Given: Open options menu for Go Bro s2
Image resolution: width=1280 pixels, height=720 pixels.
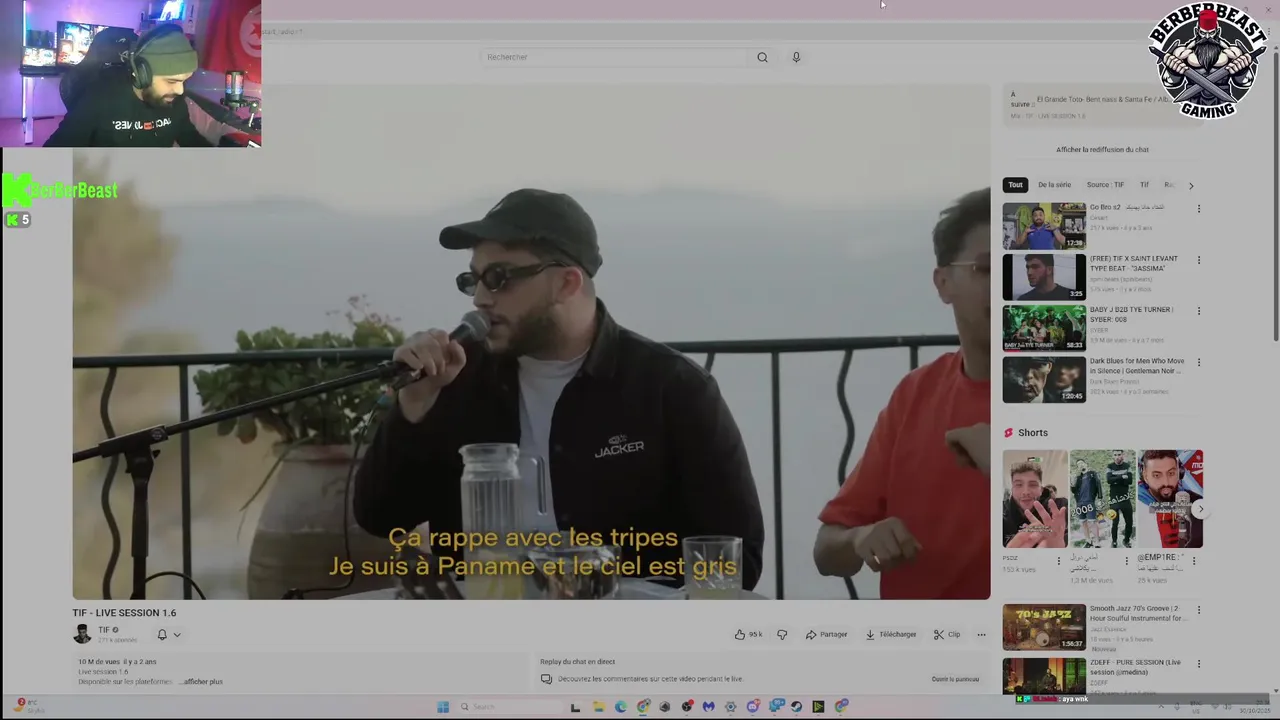Looking at the screenshot, I should 1198,209.
